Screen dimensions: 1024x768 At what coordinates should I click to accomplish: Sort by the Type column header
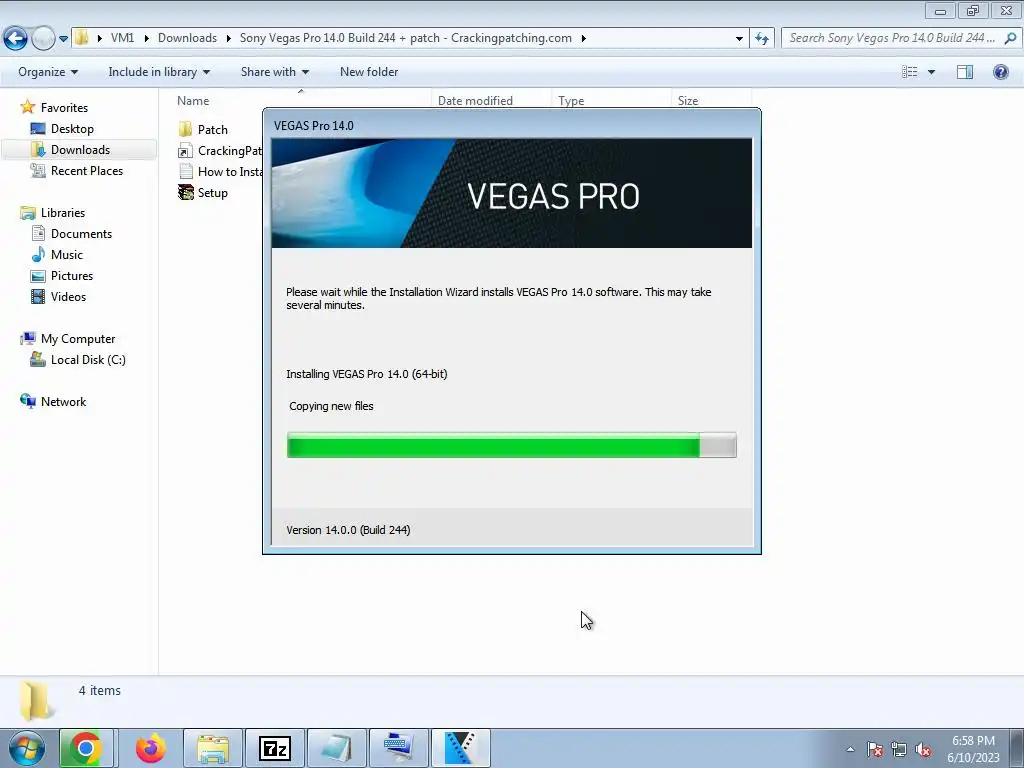[571, 101]
